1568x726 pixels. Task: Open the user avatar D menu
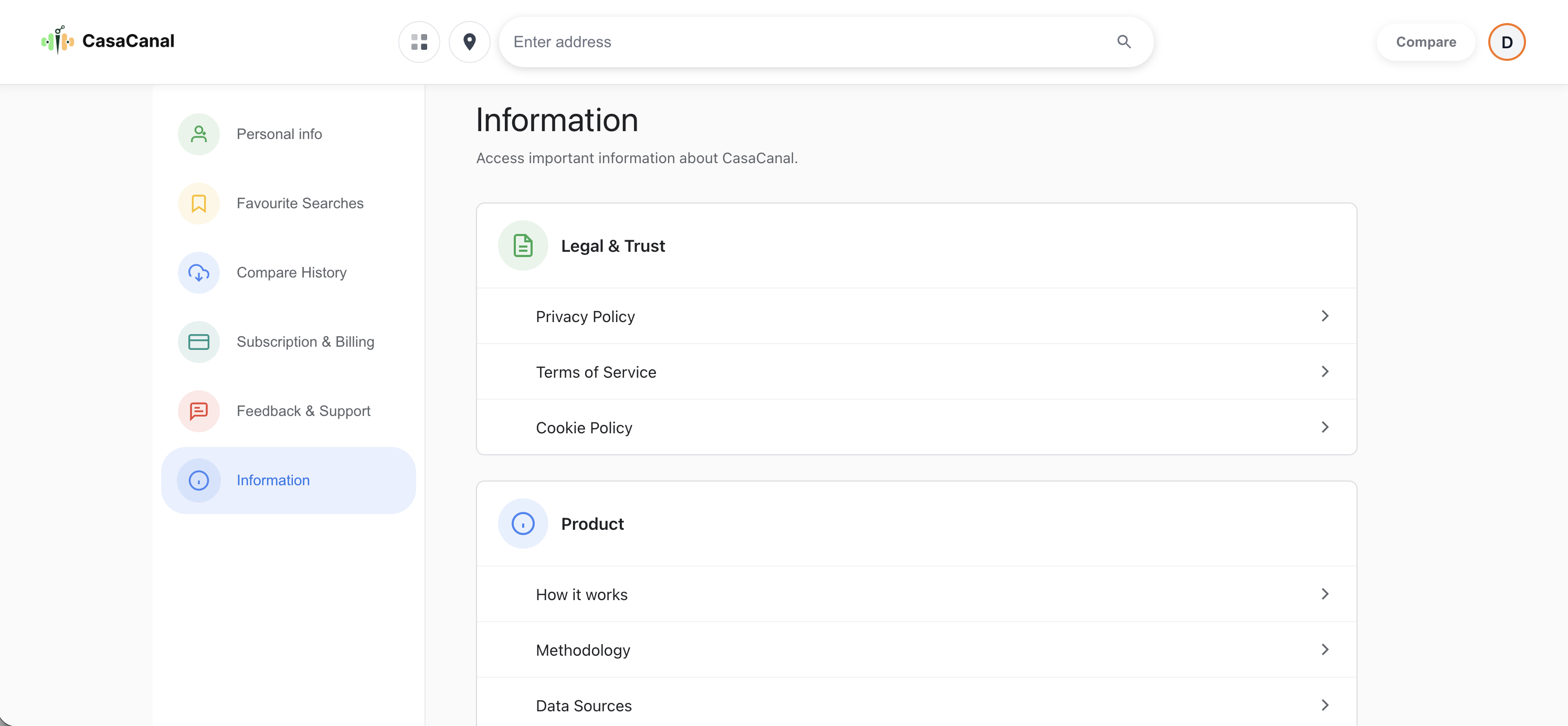point(1506,42)
